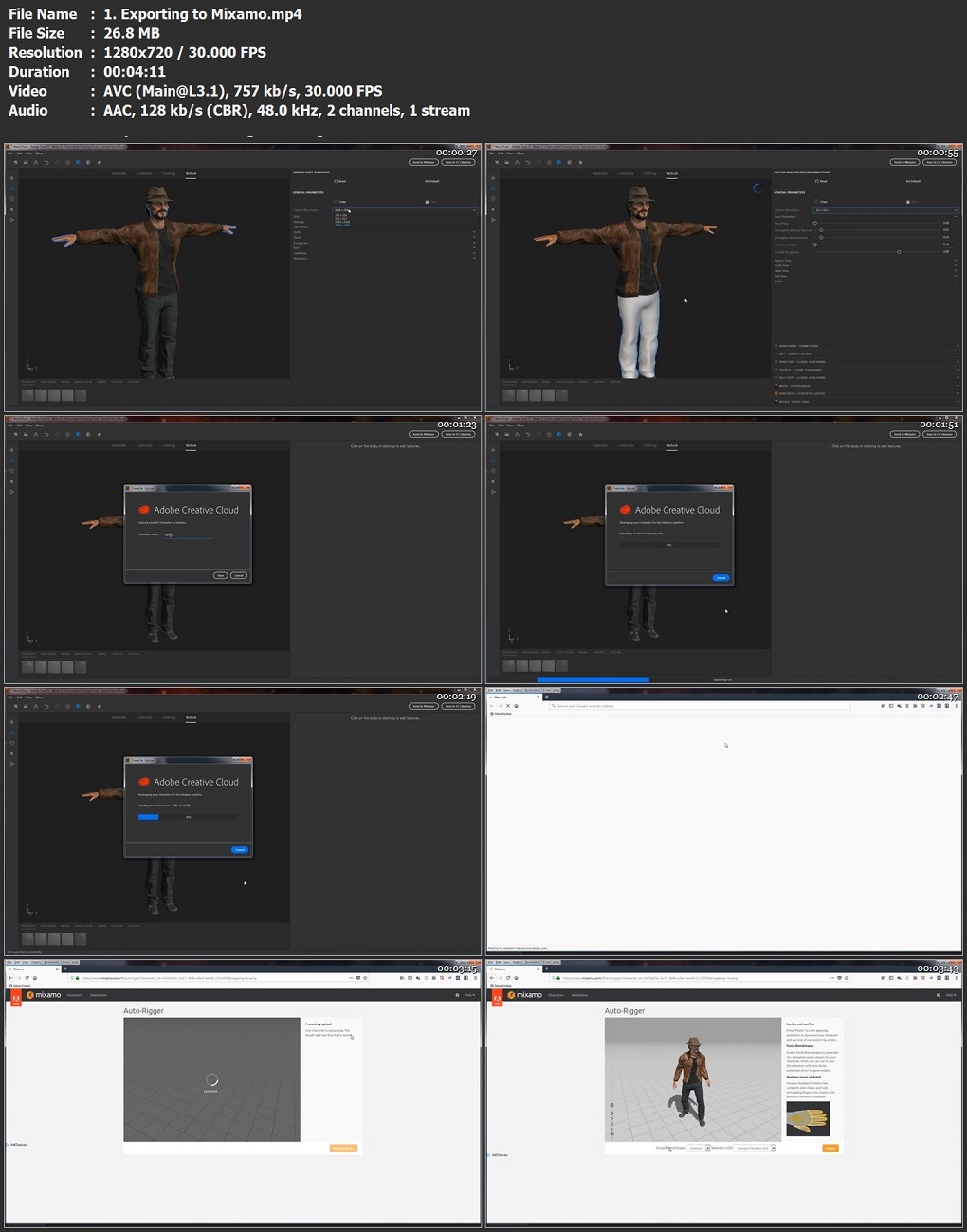Click orange Finish button in 00:03:43 frame
The image size is (967, 1232).
point(830,1148)
